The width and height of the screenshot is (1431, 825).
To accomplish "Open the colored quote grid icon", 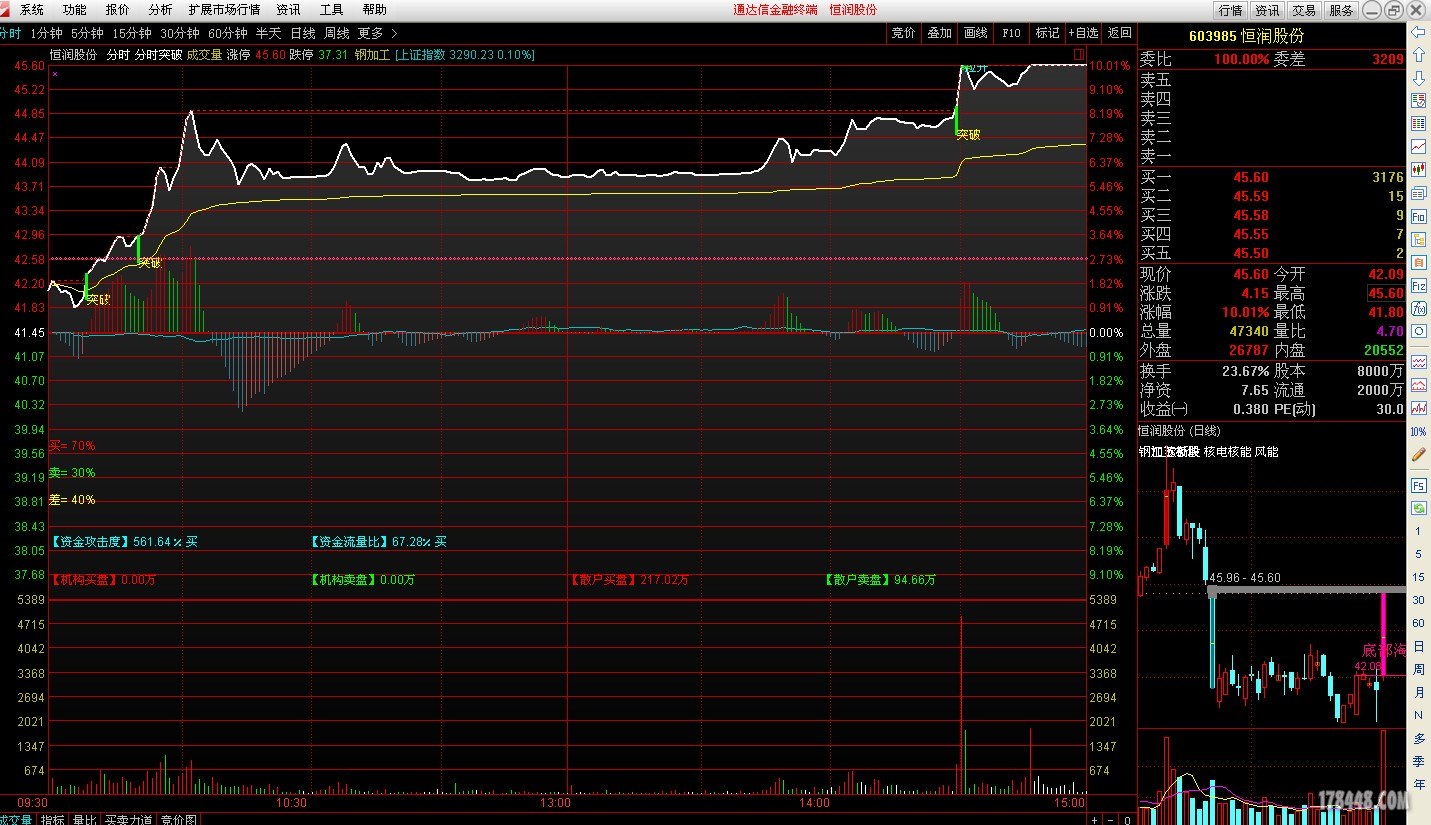I will click(1418, 124).
